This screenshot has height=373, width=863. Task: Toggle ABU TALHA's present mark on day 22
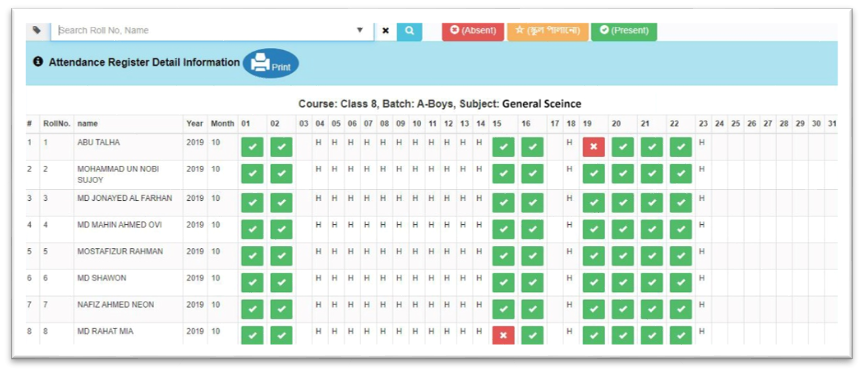(681, 147)
